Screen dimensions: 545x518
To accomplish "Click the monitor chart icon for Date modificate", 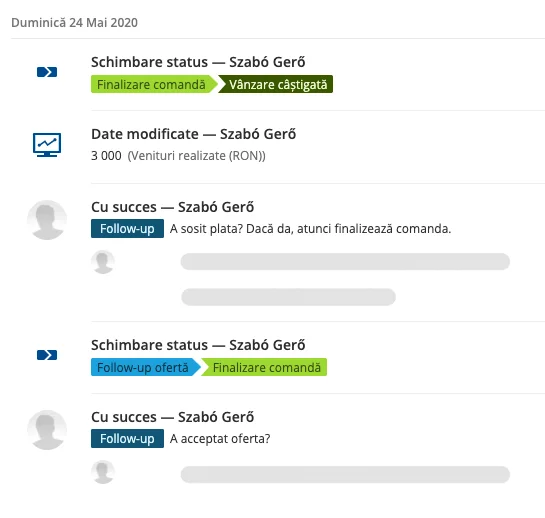I will click(47, 145).
